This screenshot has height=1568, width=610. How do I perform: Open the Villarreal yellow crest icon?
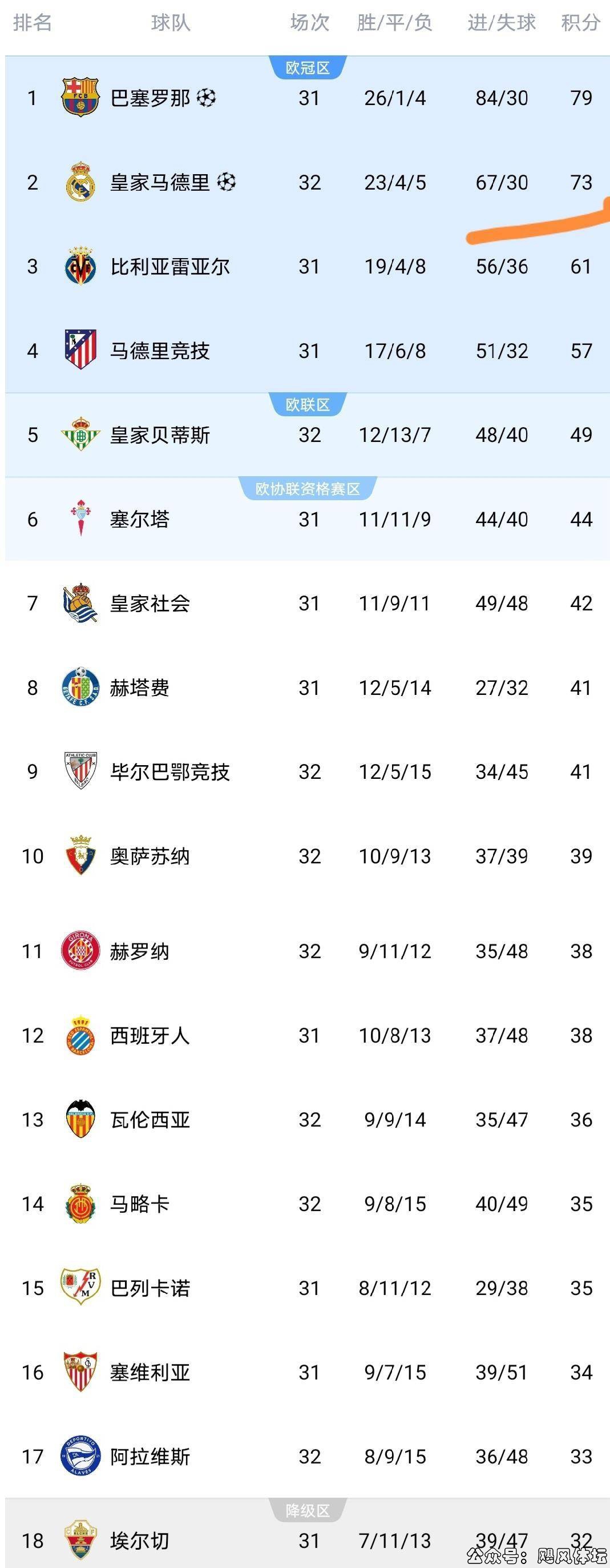point(80,266)
